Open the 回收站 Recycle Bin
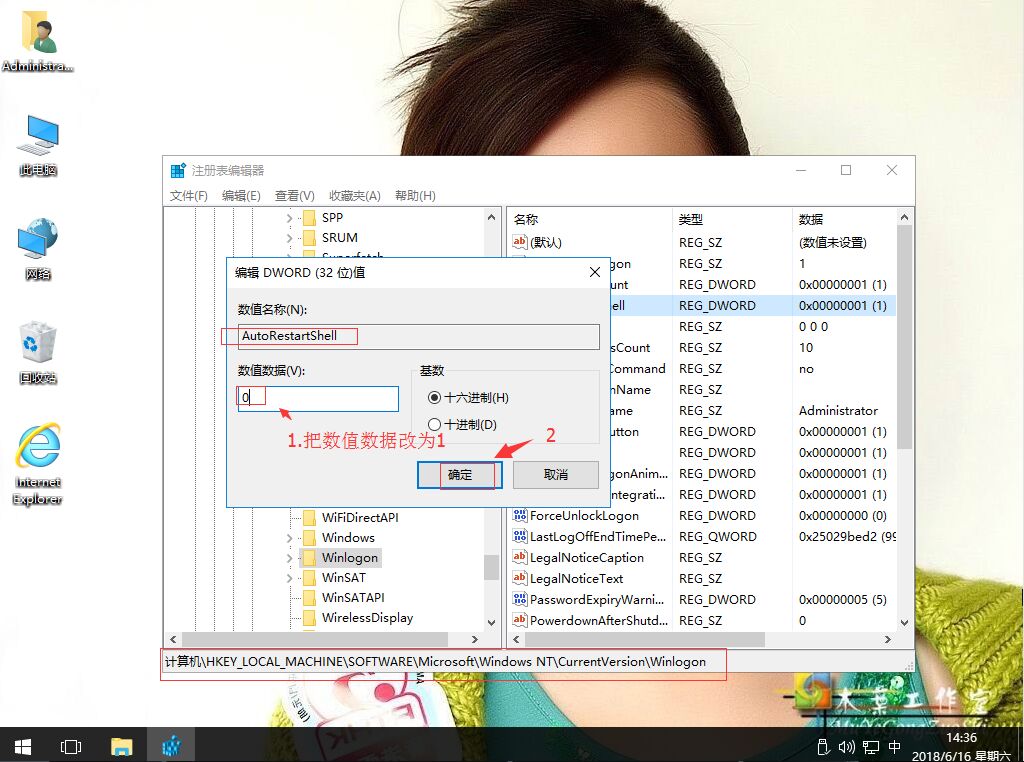The image size is (1024, 762). (36, 343)
